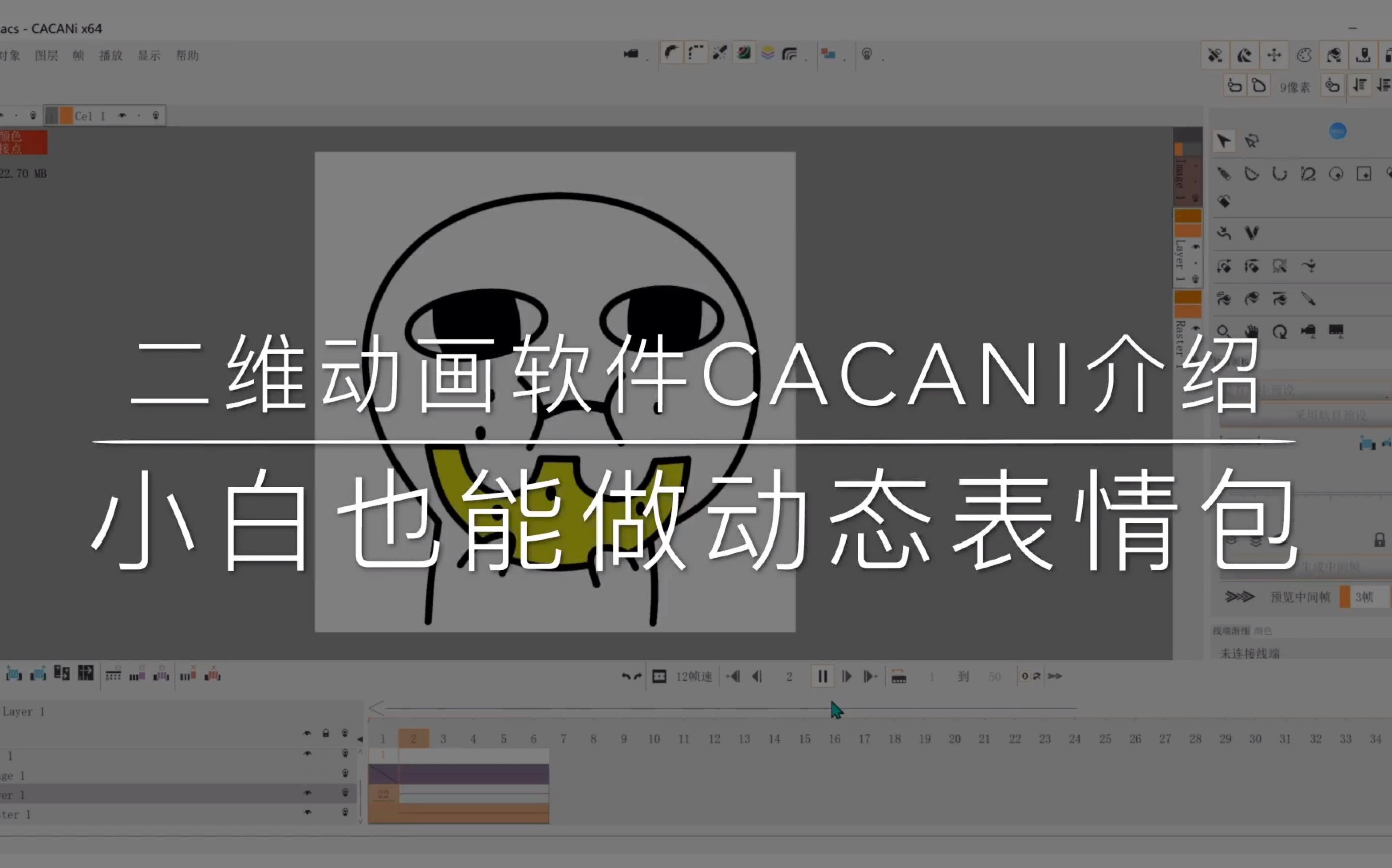Viewport: 1392px width, 868px height.
Task: Open the 12帧速 frame rate selector
Action: (x=693, y=676)
